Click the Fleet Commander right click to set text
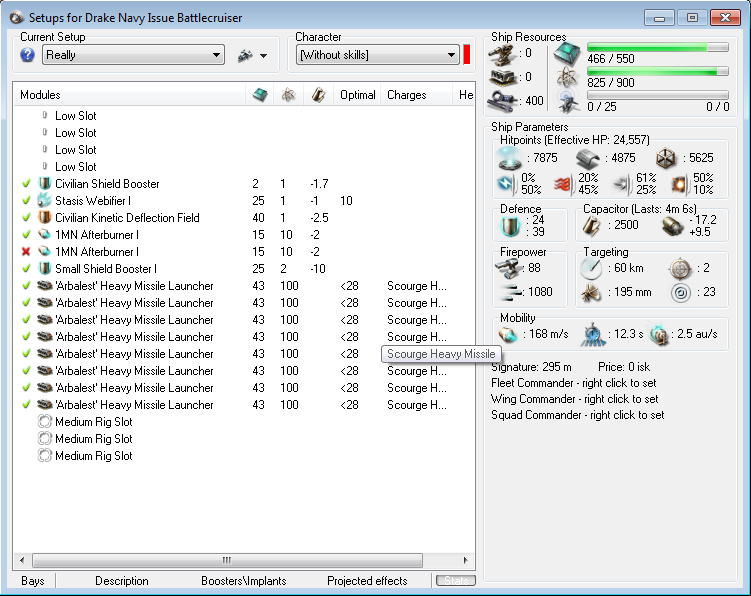Screen dimensions: 751x596 pyautogui.click(x=573, y=383)
